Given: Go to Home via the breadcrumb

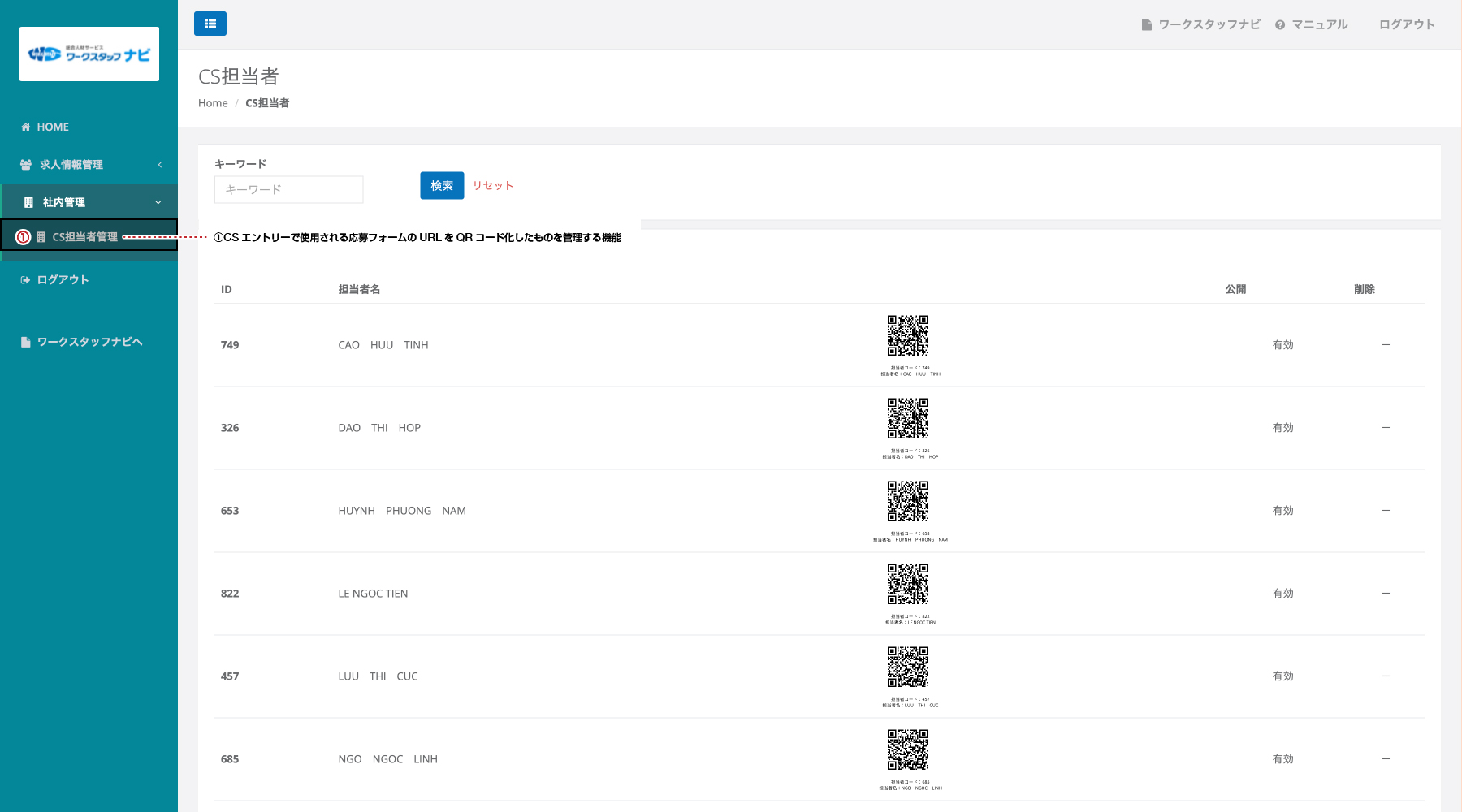Looking at the screenshot, I should (213, 103).
